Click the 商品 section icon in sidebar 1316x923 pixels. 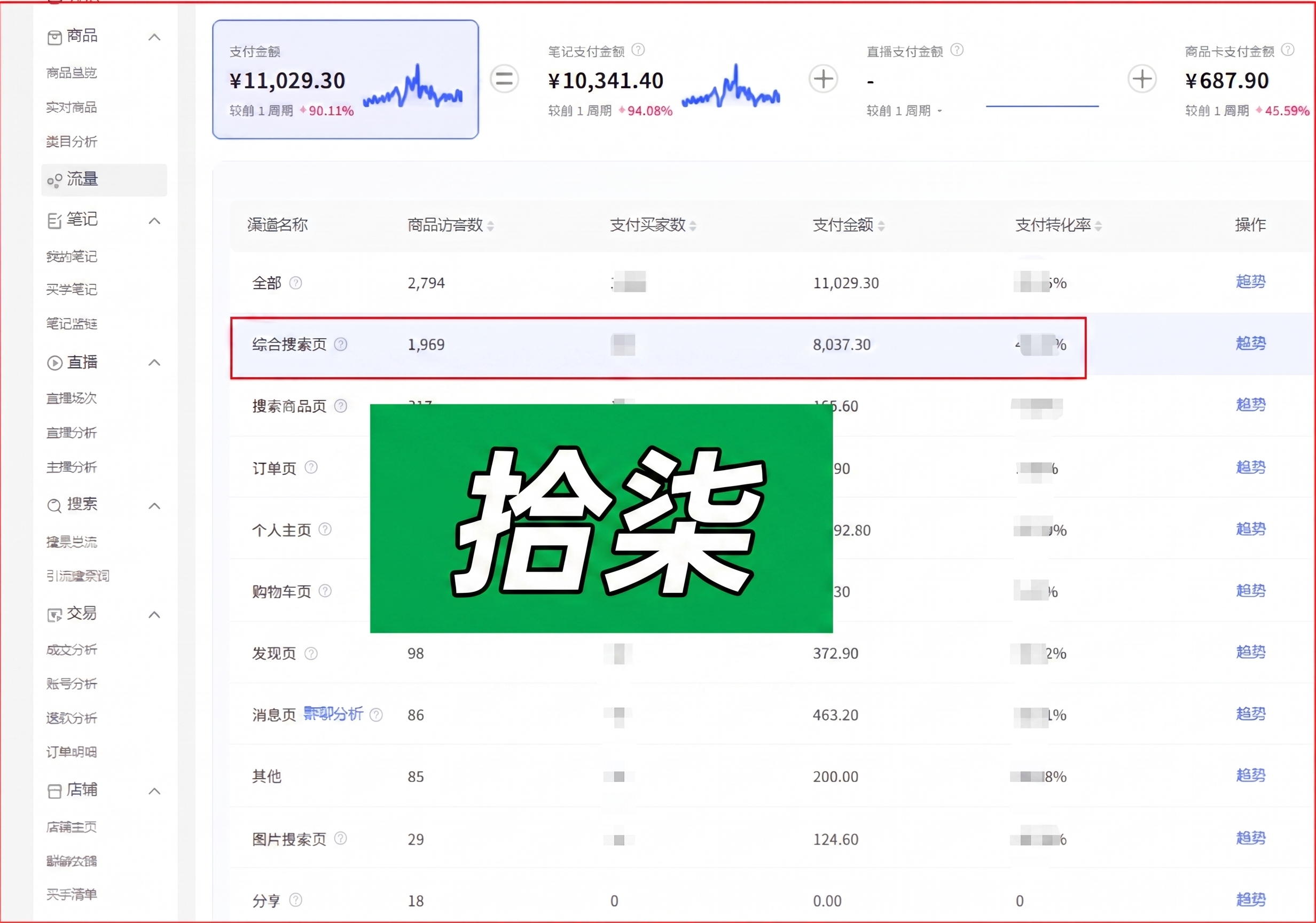tap(54, 38)
